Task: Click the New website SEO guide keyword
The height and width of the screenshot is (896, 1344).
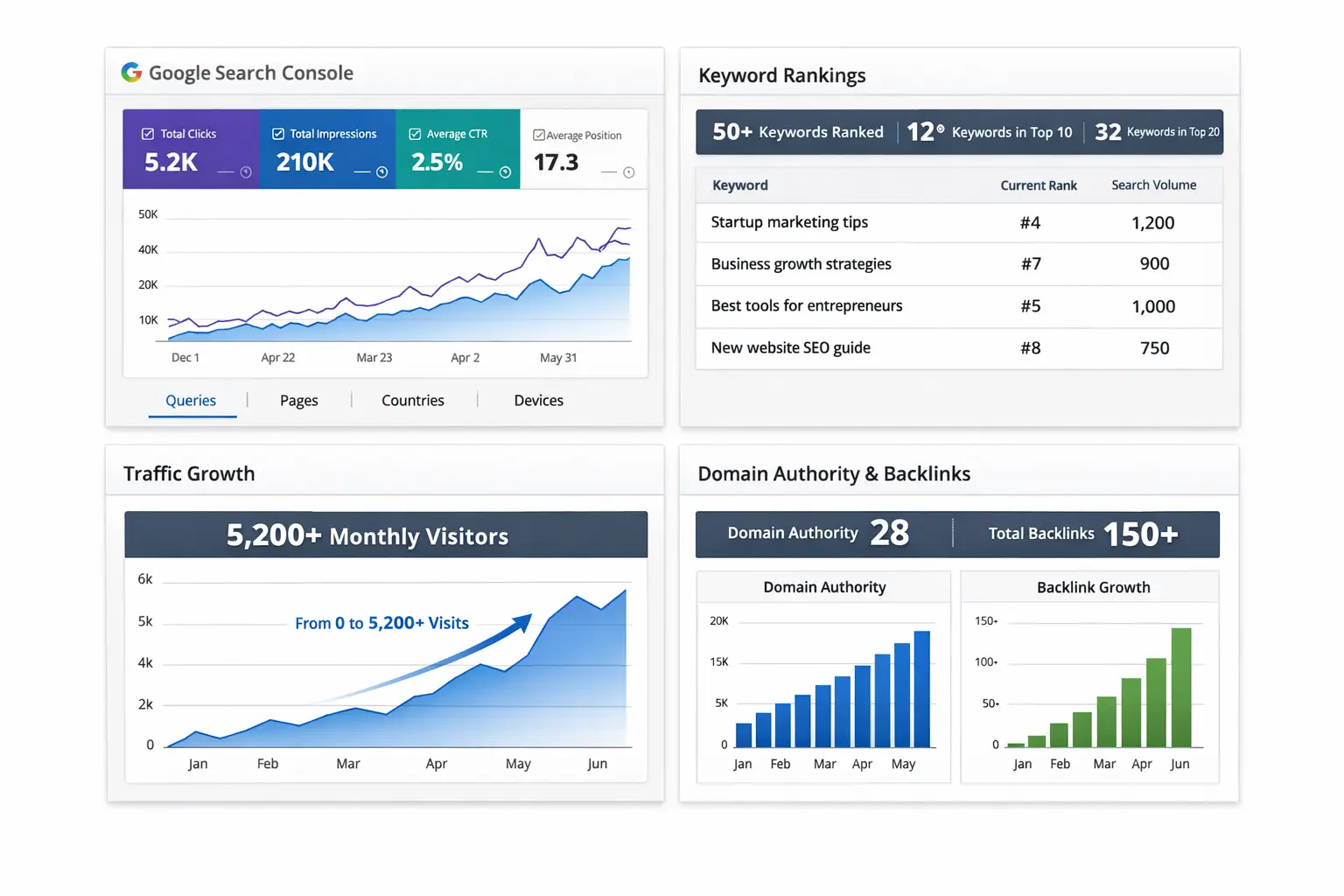Action: coord(790,347)
